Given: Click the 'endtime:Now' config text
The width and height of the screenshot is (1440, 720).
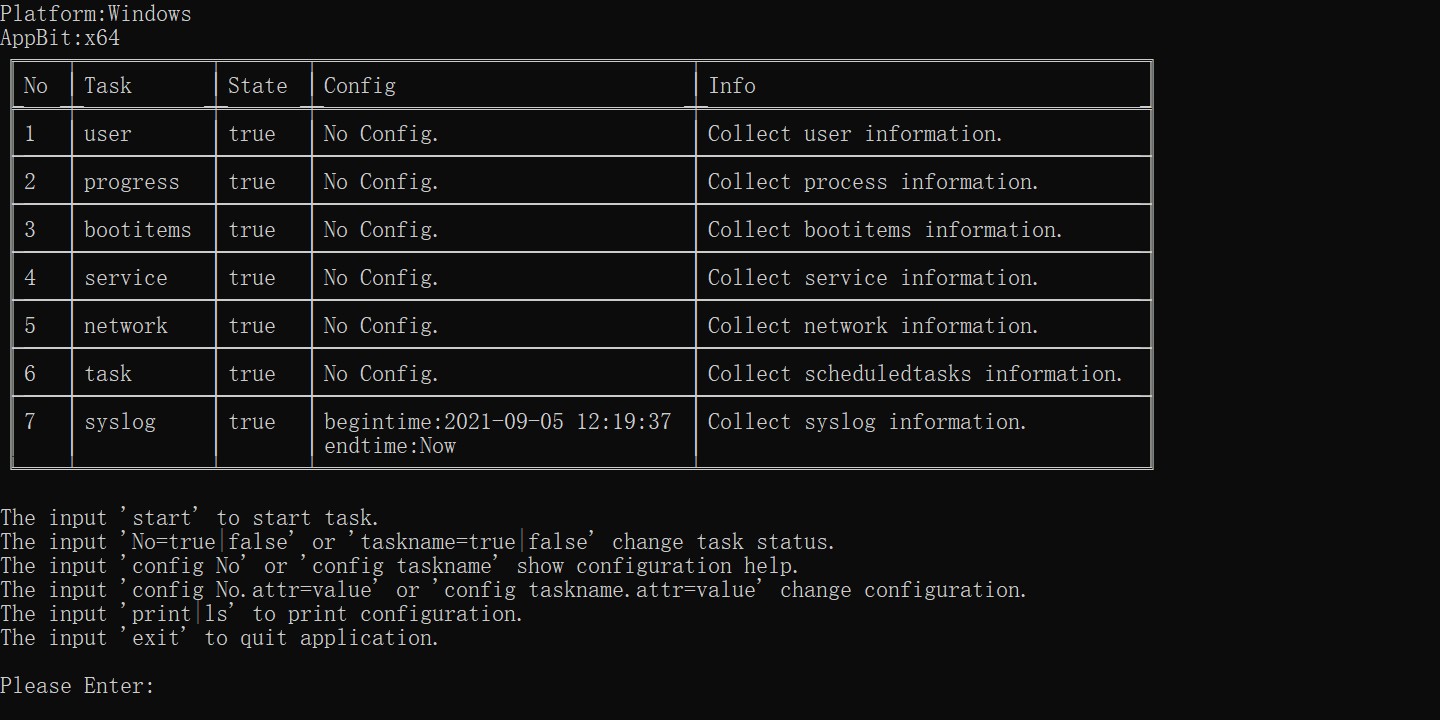Looking at the screenshot, I should click(x=390, y=446).
